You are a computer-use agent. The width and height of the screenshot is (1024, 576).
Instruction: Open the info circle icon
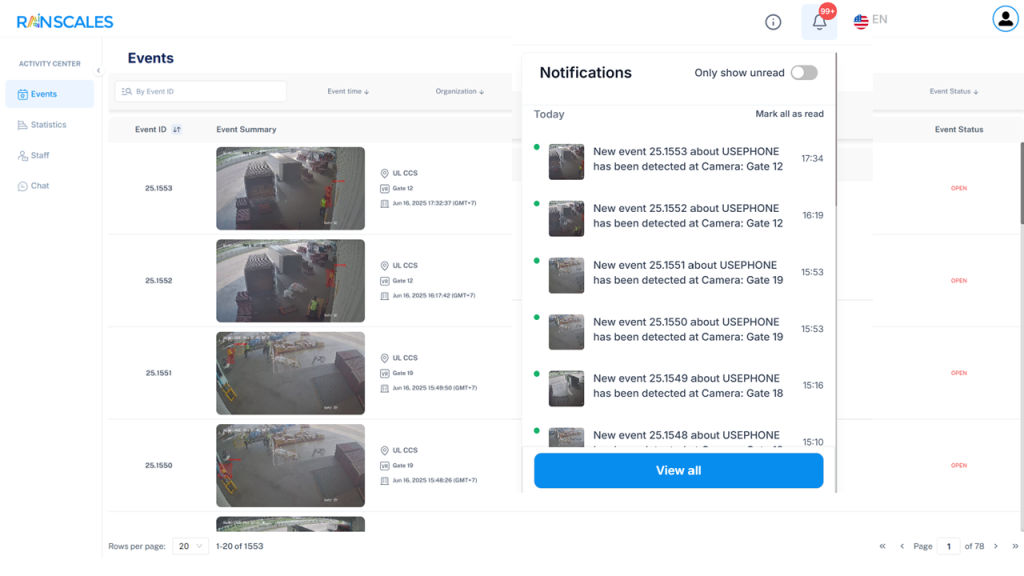pyautogui.click(x=773, y=22)
